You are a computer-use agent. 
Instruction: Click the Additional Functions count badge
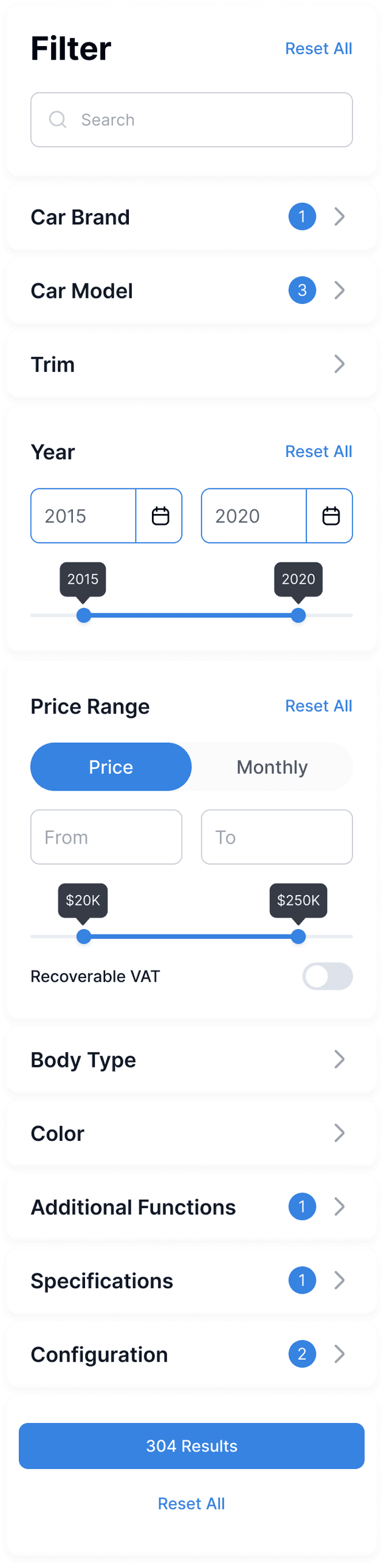(302, 1206)
